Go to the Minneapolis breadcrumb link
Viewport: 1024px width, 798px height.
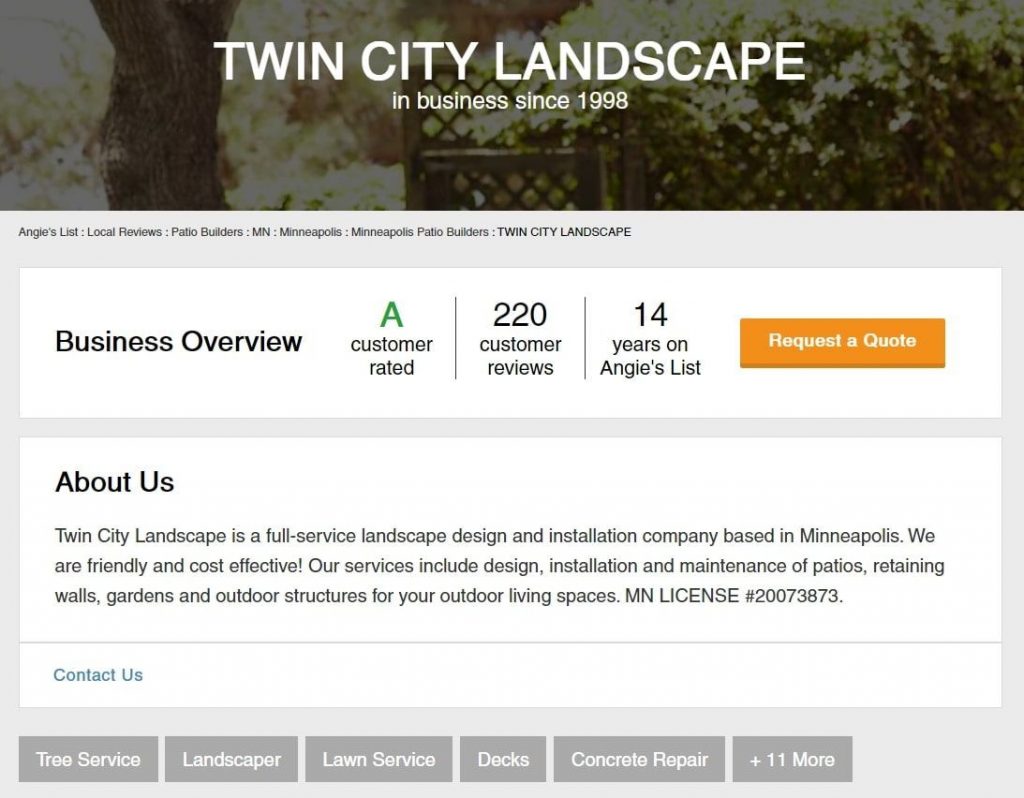point(310,232)
